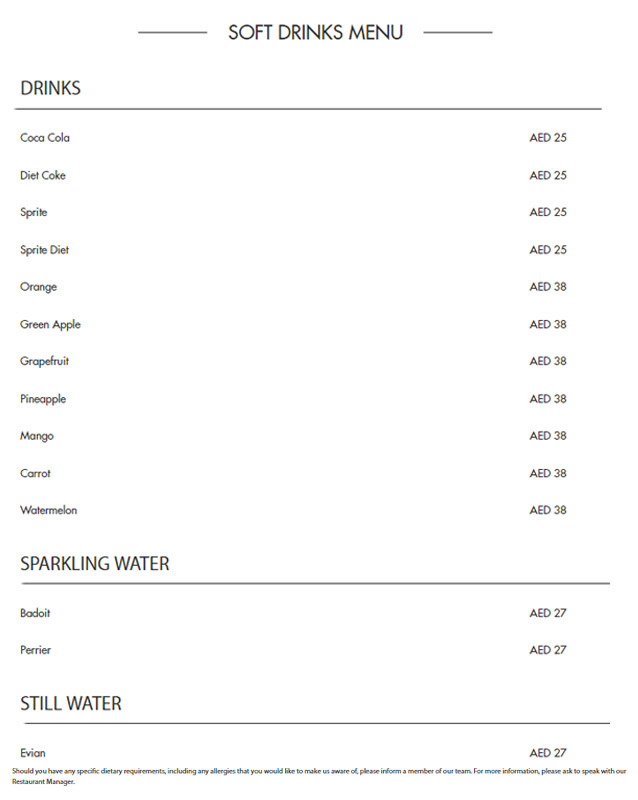Choose the Sprite drink entry

[34, 212]
